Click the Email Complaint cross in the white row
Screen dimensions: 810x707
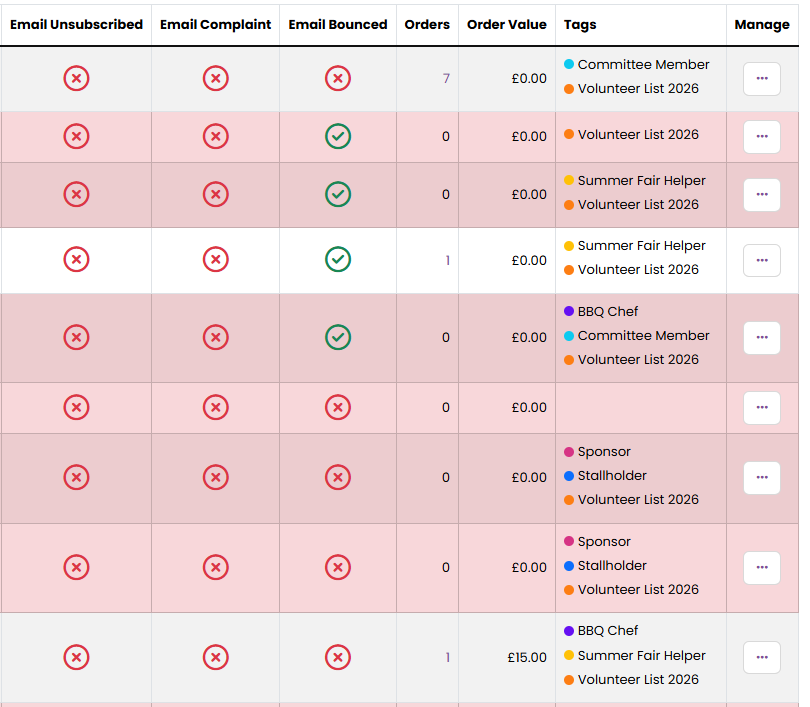click(x=215, y=259)
